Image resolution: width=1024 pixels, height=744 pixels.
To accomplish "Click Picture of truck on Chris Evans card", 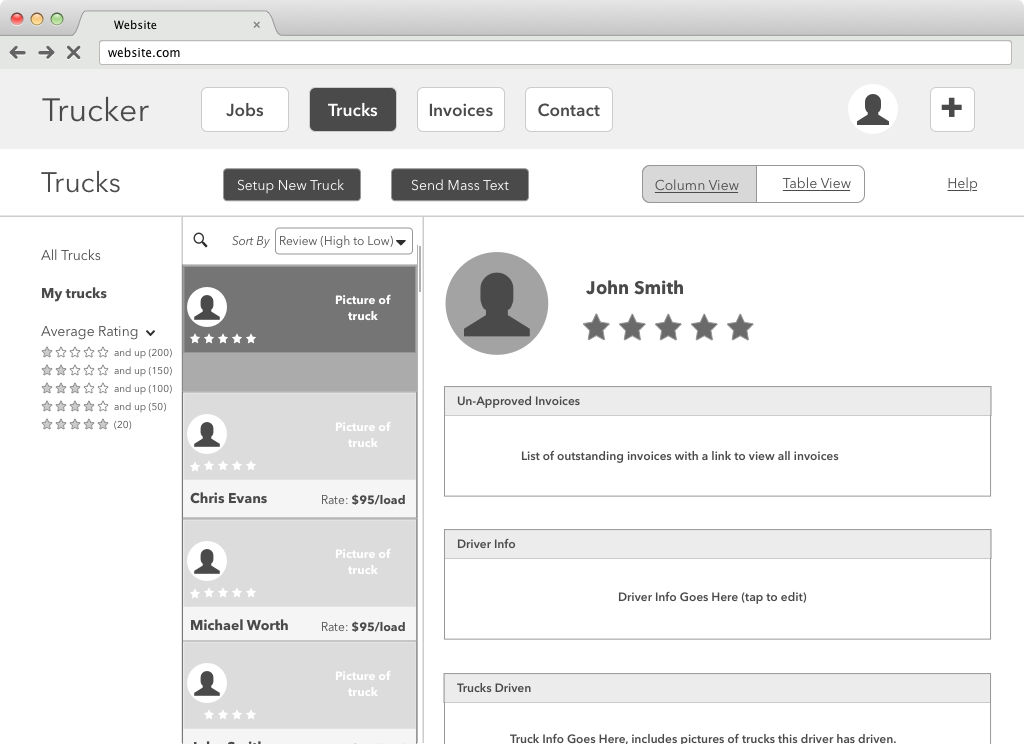I will [362, 434].
